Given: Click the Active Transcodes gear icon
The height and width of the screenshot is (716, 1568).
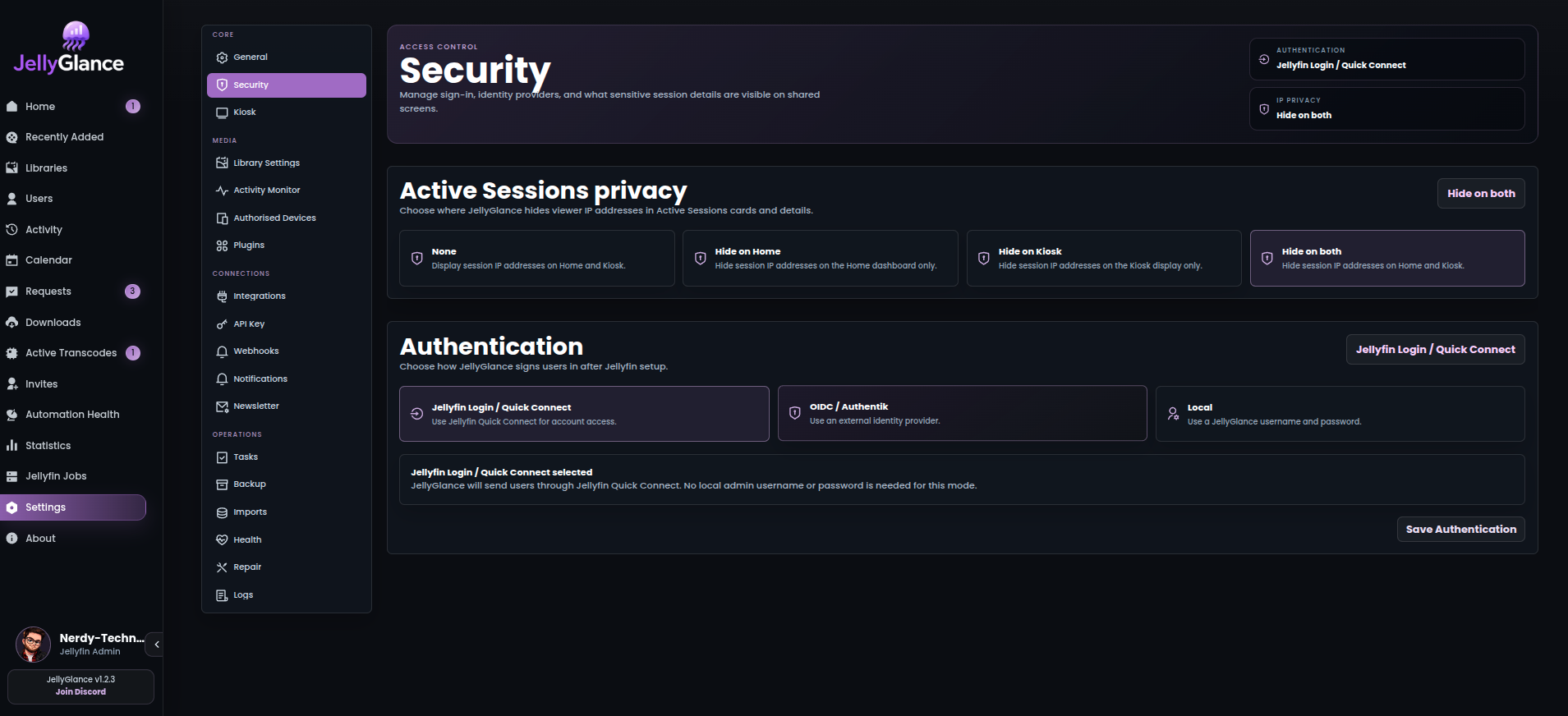Looking at the screenshot, I should point(11,353).
